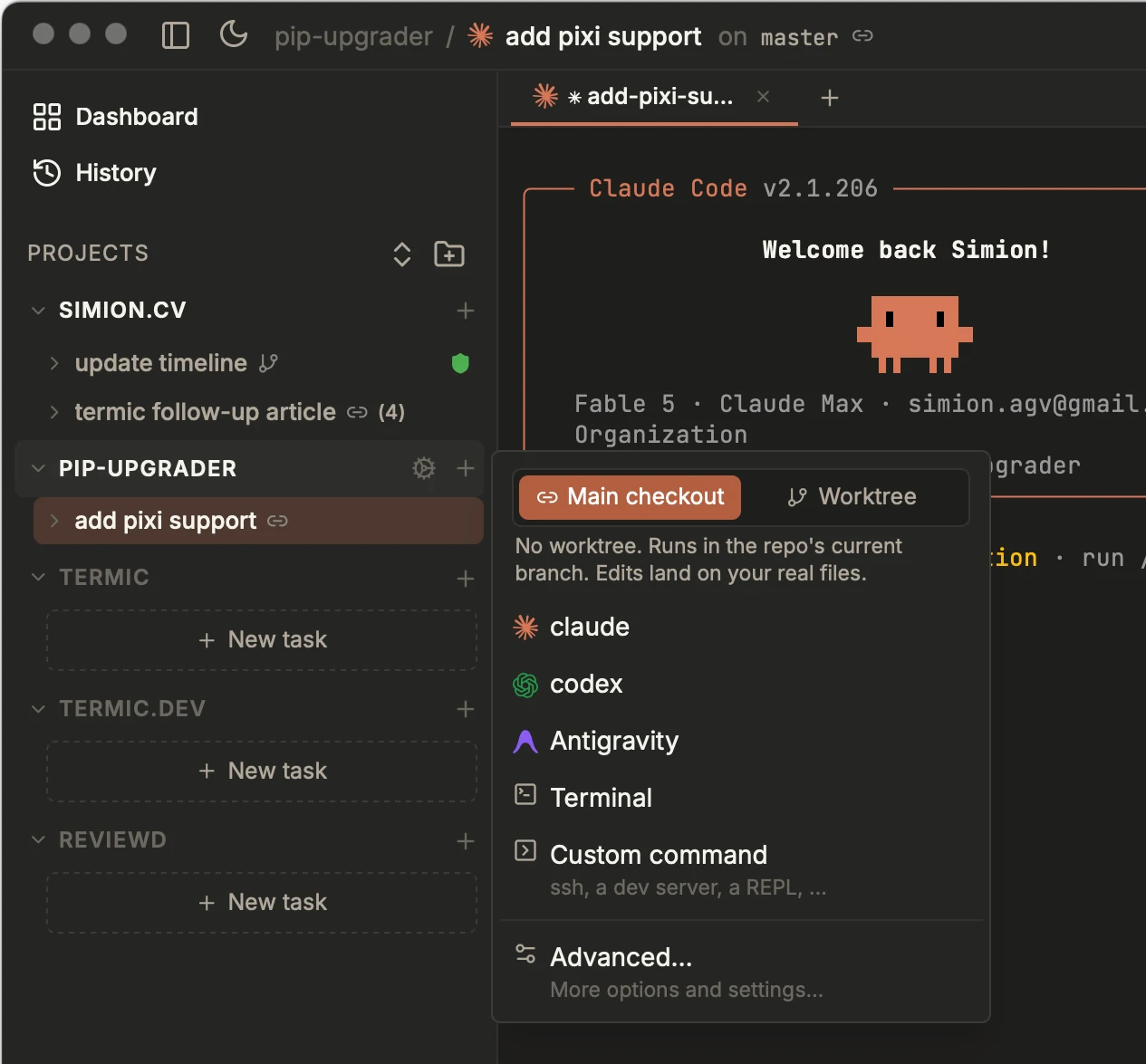Add task to SIMION.CV project
This screenshot has height=1064, width=1146.
point(466,311)
